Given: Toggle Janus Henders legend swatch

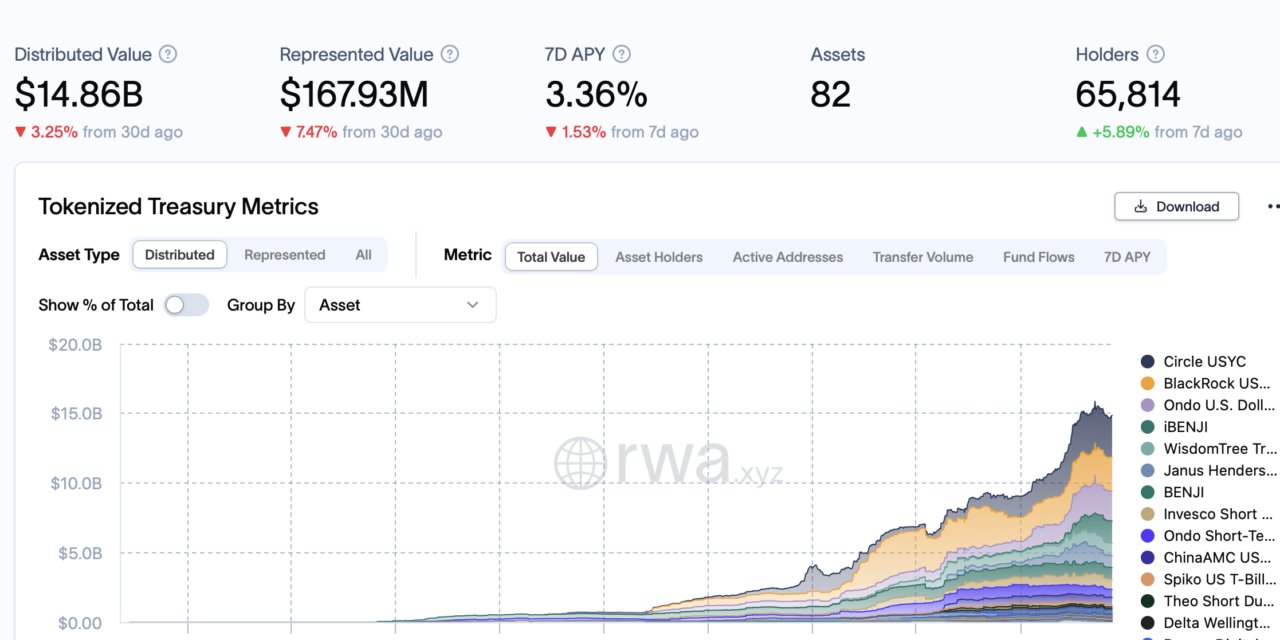Looking at the screenshot, I should [x=1148, y=470].
